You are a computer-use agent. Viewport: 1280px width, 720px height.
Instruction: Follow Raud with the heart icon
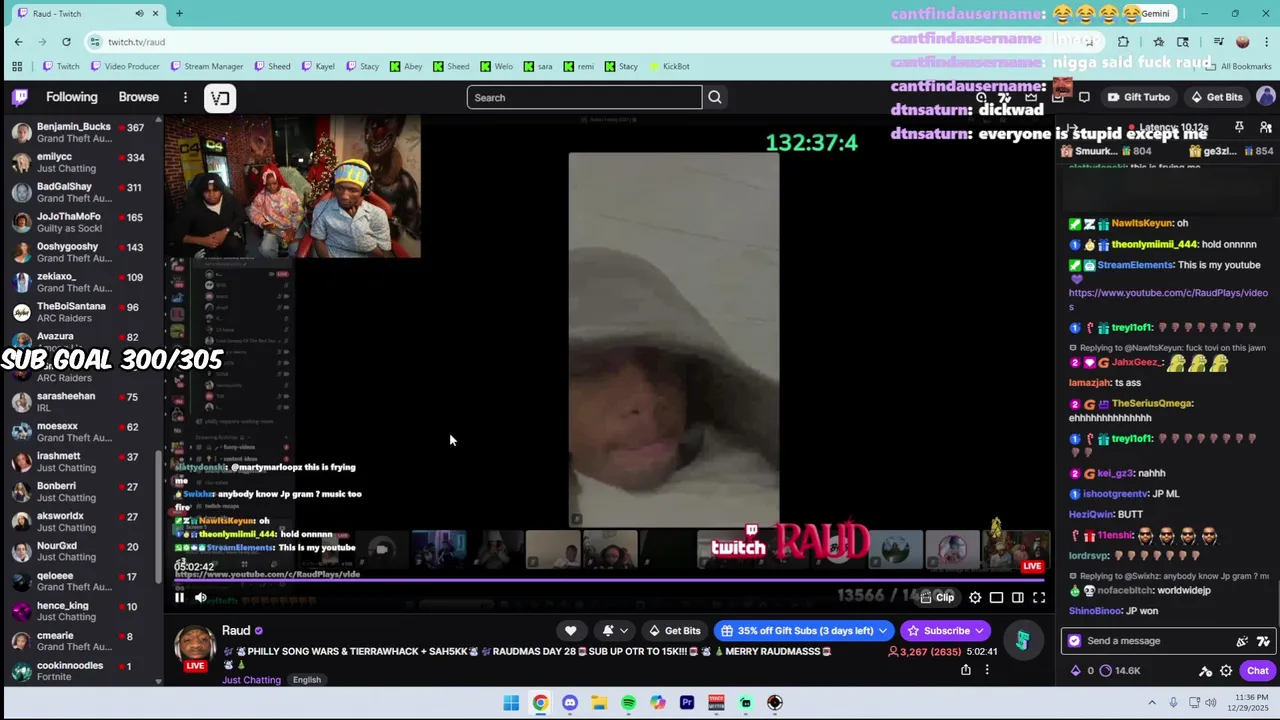pos(570,630)
